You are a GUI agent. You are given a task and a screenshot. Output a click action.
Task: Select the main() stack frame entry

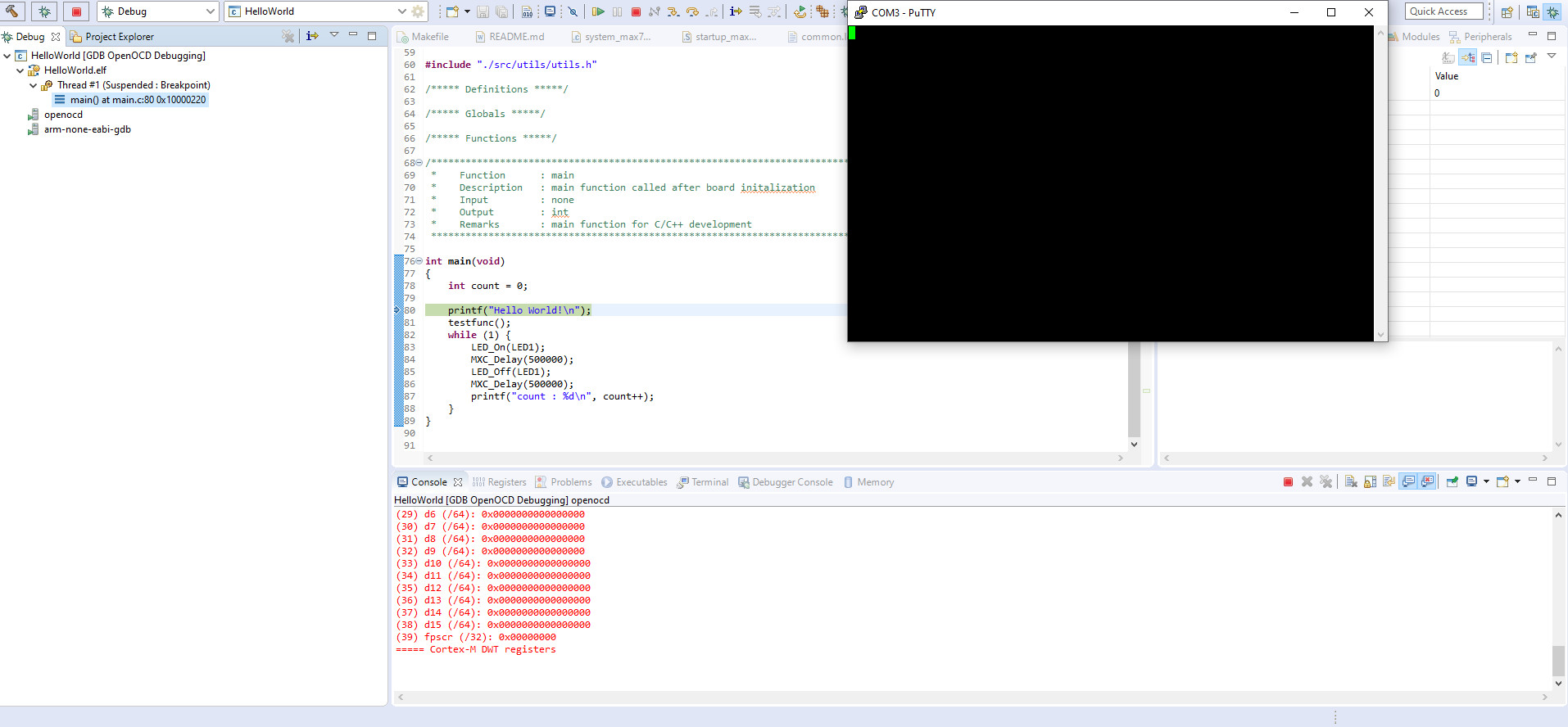[x=138, y=100]
